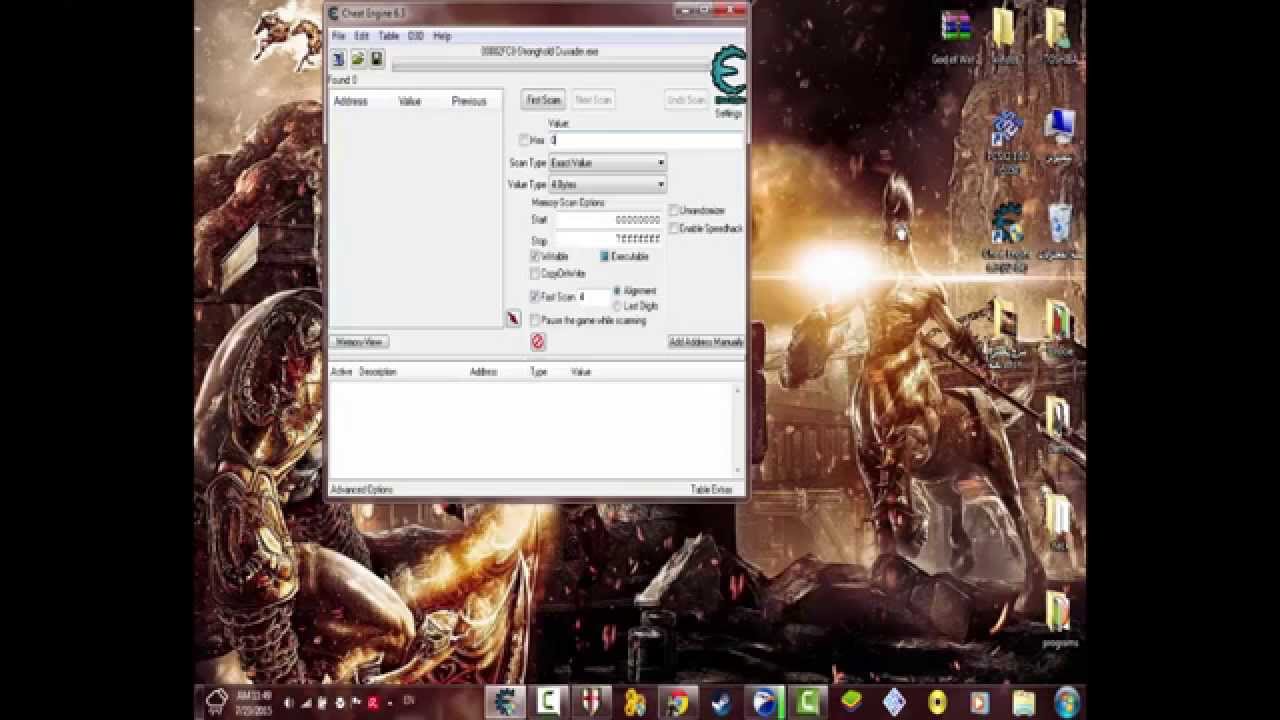Click the floppy disk save icon

pos(376,60)
